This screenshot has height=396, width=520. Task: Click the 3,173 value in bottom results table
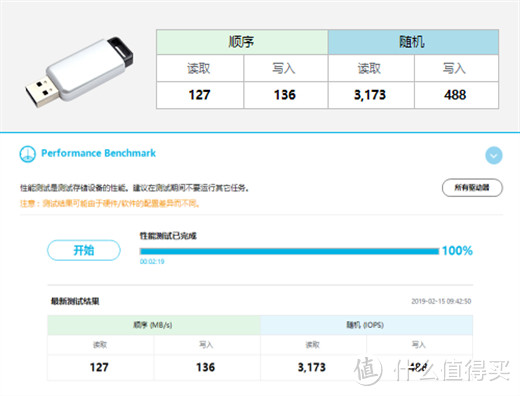(312, 367)
